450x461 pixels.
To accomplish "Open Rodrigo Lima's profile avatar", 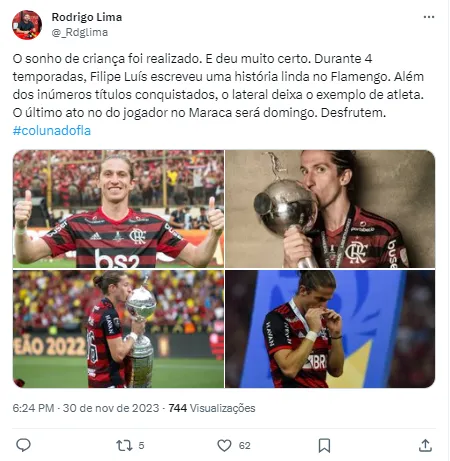I will (x=27, y=25).
